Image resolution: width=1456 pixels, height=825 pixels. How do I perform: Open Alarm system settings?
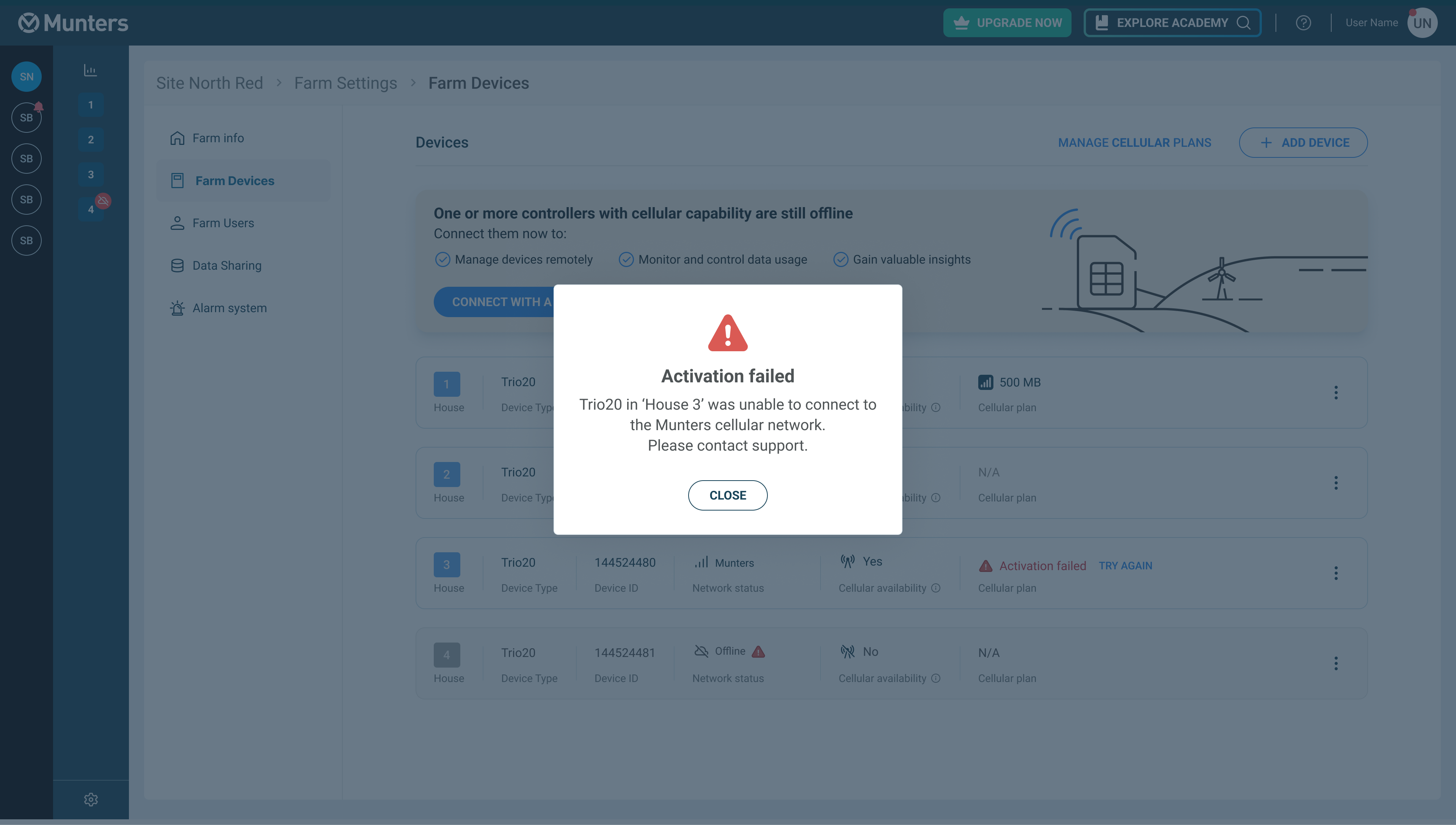[x=229, y=308]
